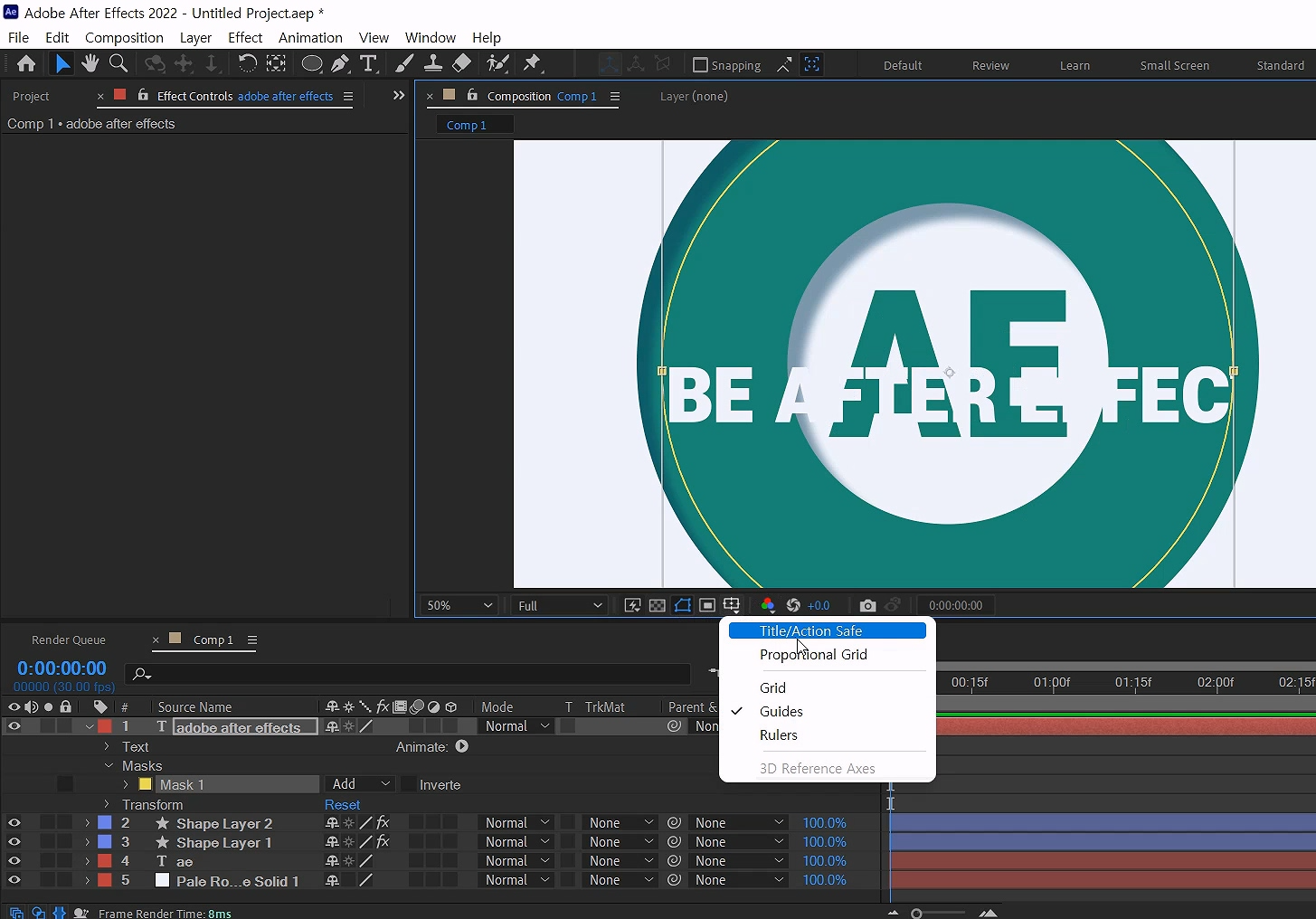Take a snapshot with the camera icon
The image size is (1316, 919).
(x=867, y=605)
